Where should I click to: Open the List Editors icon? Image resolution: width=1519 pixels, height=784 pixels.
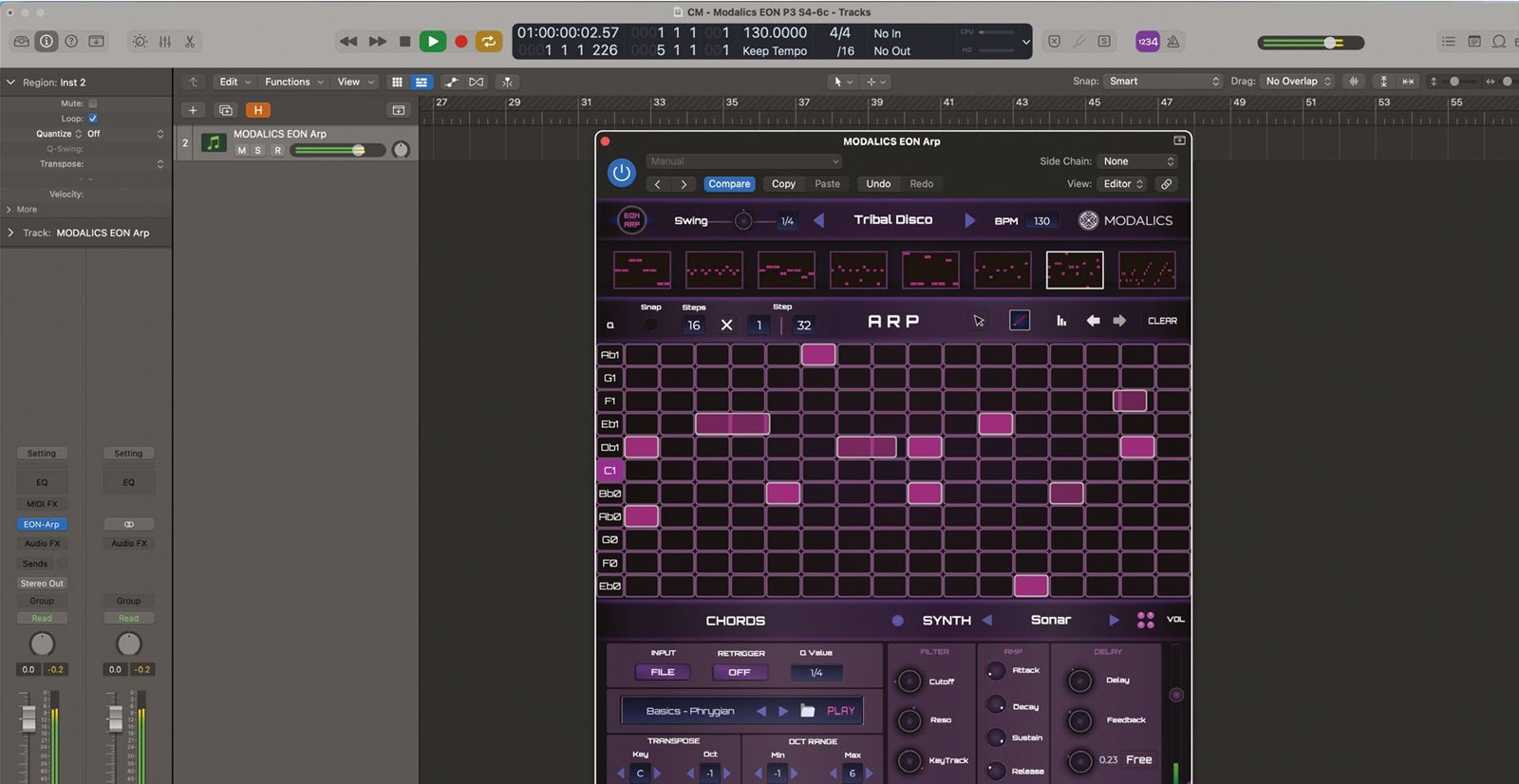pos(1449,42)
